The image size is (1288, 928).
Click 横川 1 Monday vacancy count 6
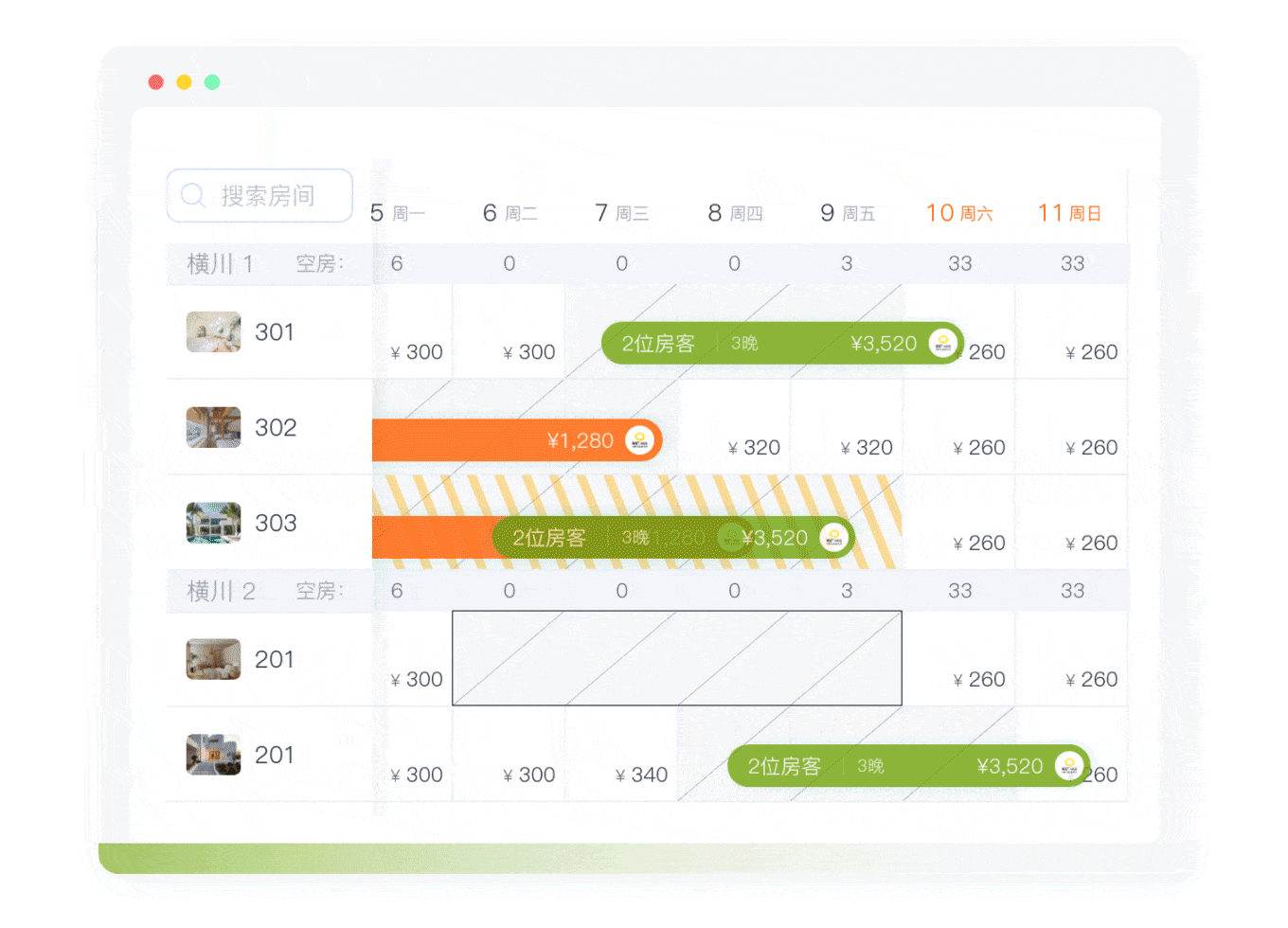coord(397,264)
